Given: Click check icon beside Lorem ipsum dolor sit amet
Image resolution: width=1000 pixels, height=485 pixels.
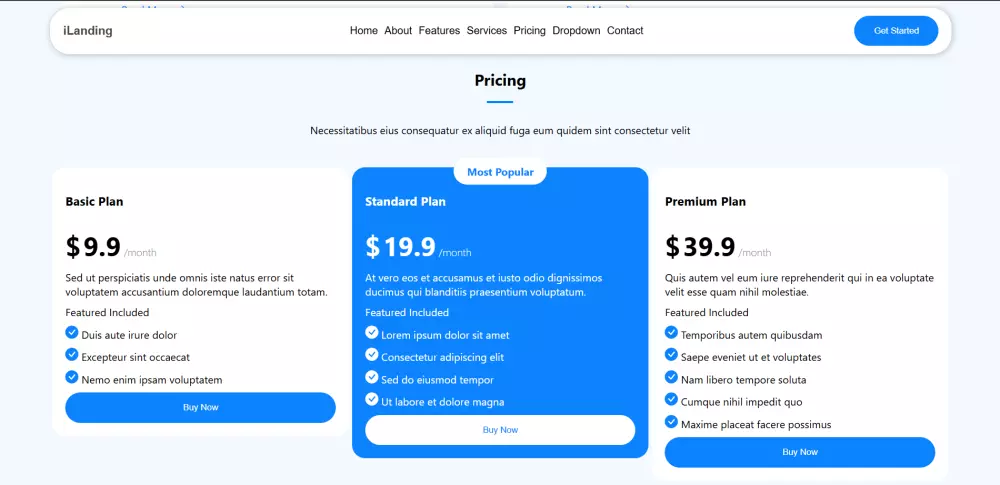Looking at the screenshot, I should [x=372, y=333].
